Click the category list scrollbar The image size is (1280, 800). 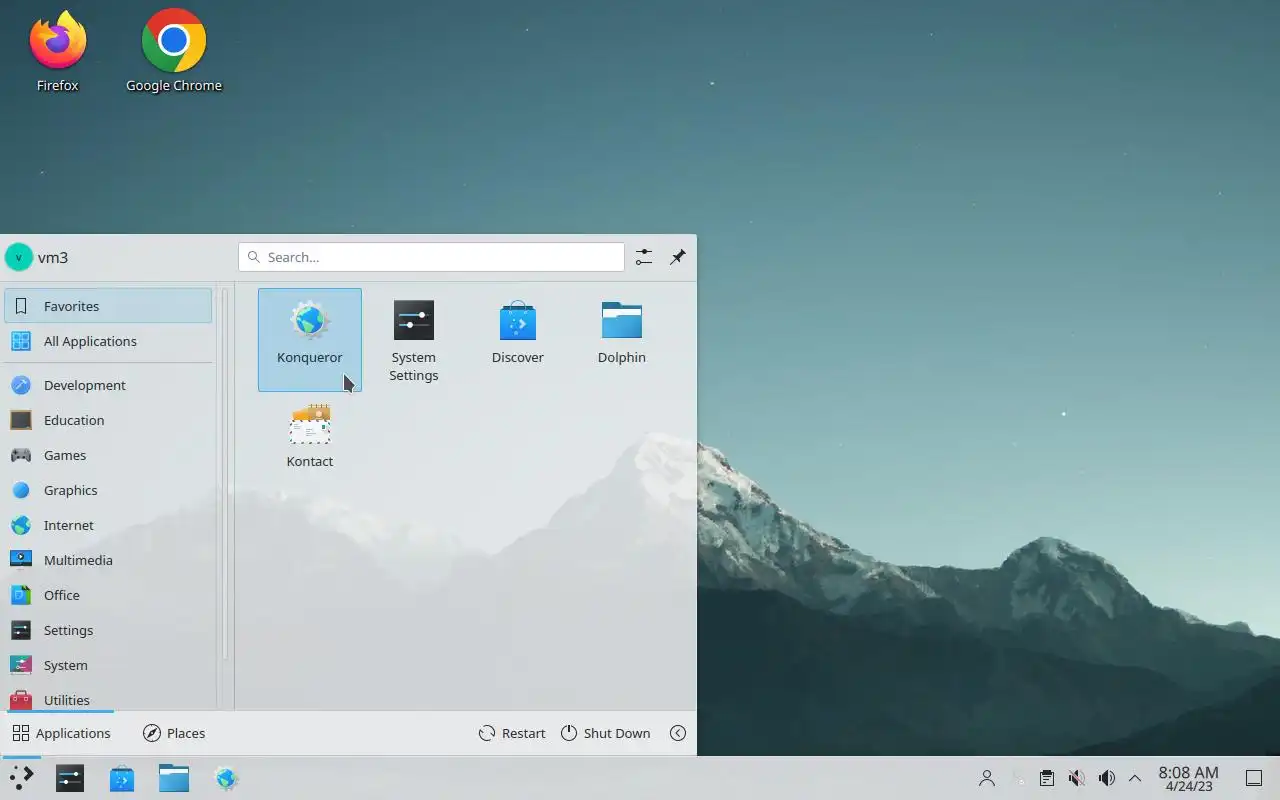click(x=225, y=475)
